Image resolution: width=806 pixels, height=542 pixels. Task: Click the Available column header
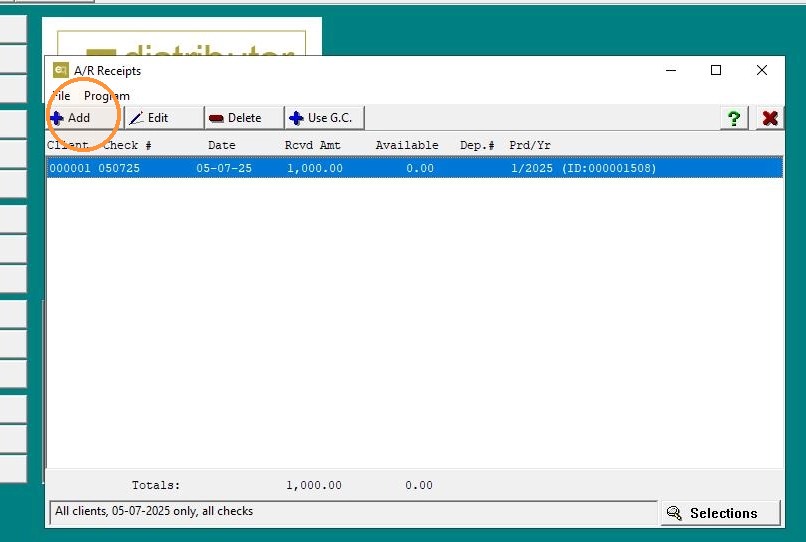coord(407,145)
